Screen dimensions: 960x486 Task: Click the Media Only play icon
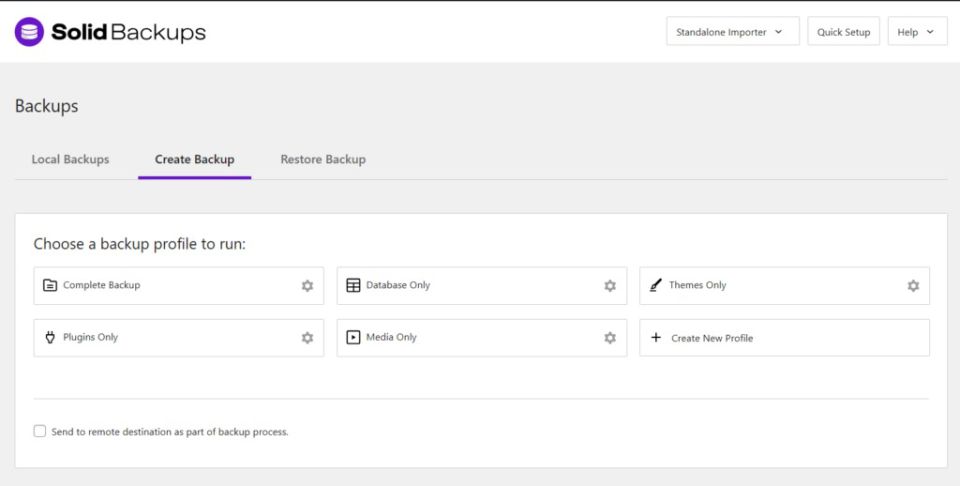(353, 338)
